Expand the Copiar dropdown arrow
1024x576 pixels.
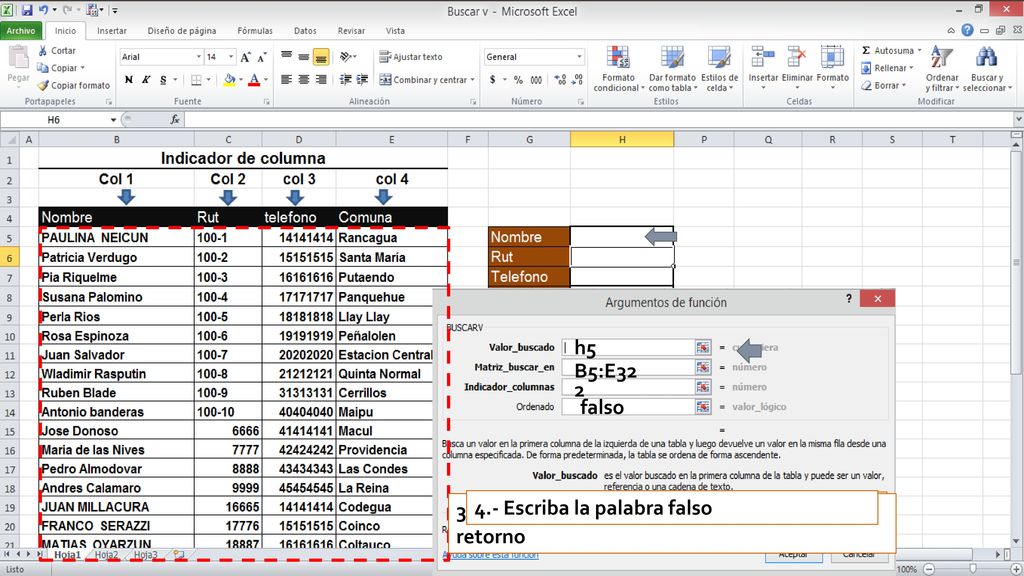82,68
